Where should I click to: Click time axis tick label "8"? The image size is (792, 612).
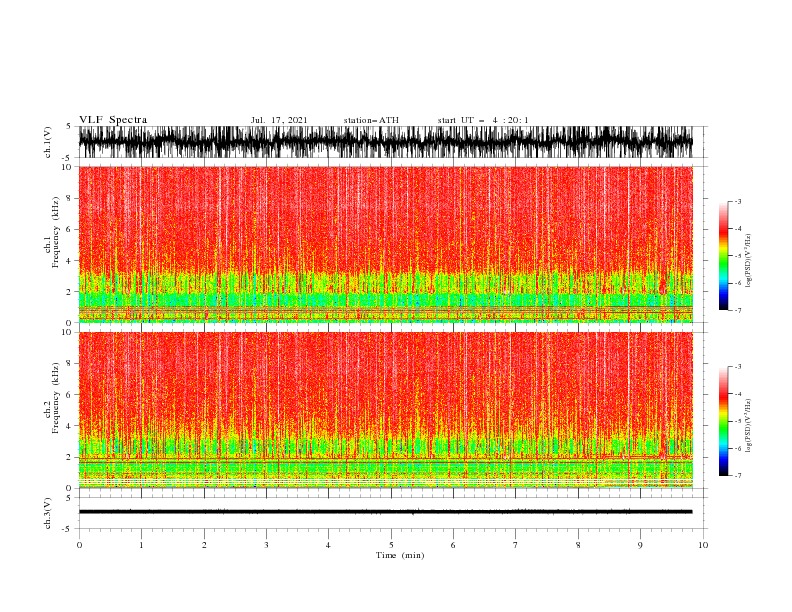[578, 545]
